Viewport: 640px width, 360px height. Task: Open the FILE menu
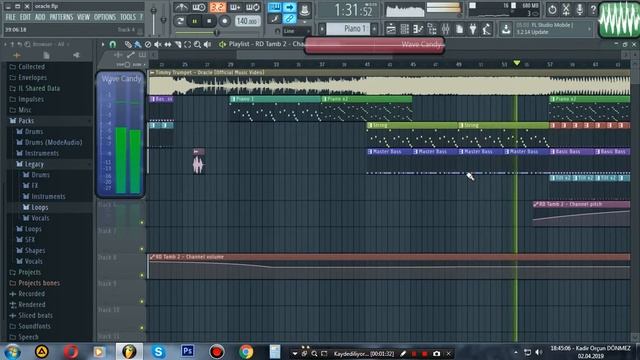tap(10, 17)
